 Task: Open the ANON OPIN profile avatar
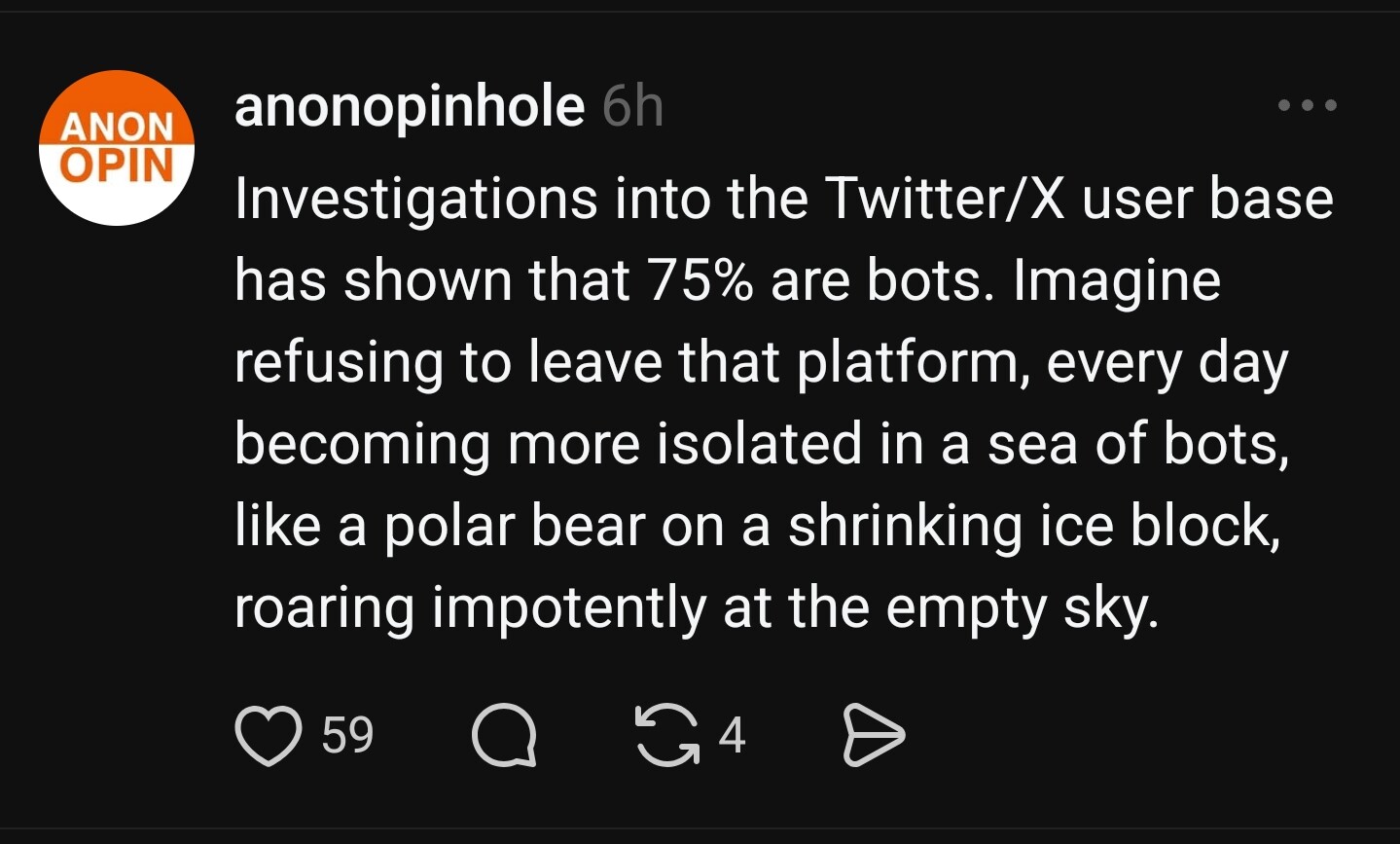click(x=117, y=148)
